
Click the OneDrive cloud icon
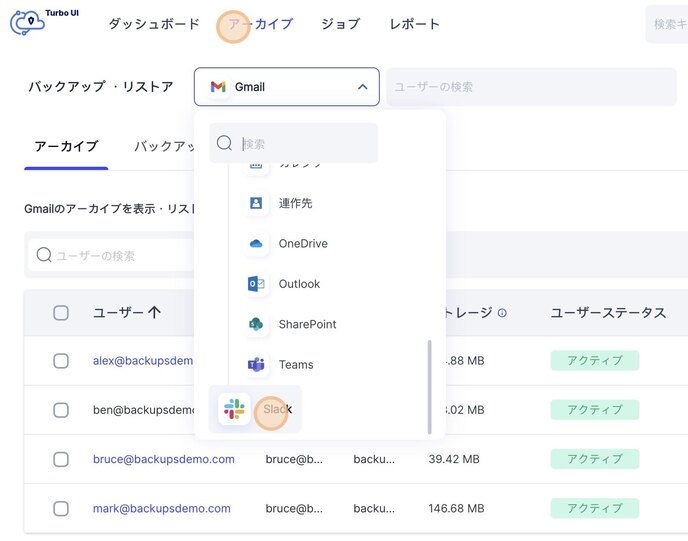pyautogui.click(x=256, y=244)
